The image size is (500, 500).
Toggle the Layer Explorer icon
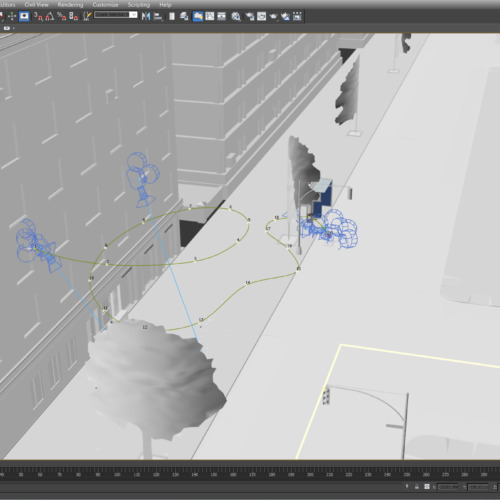184,16
